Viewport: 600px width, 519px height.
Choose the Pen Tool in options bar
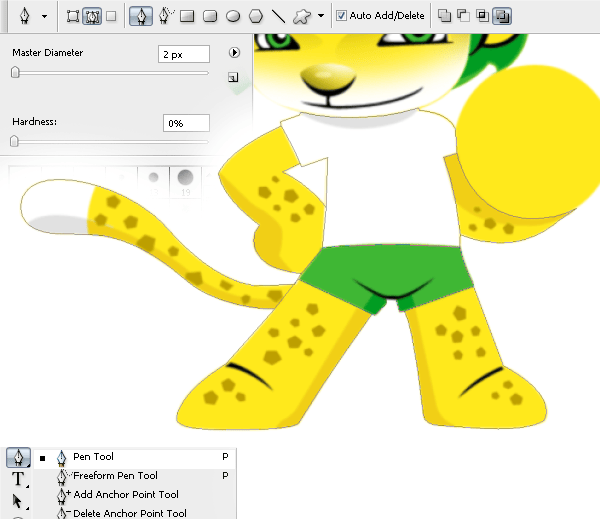[141, 16]
